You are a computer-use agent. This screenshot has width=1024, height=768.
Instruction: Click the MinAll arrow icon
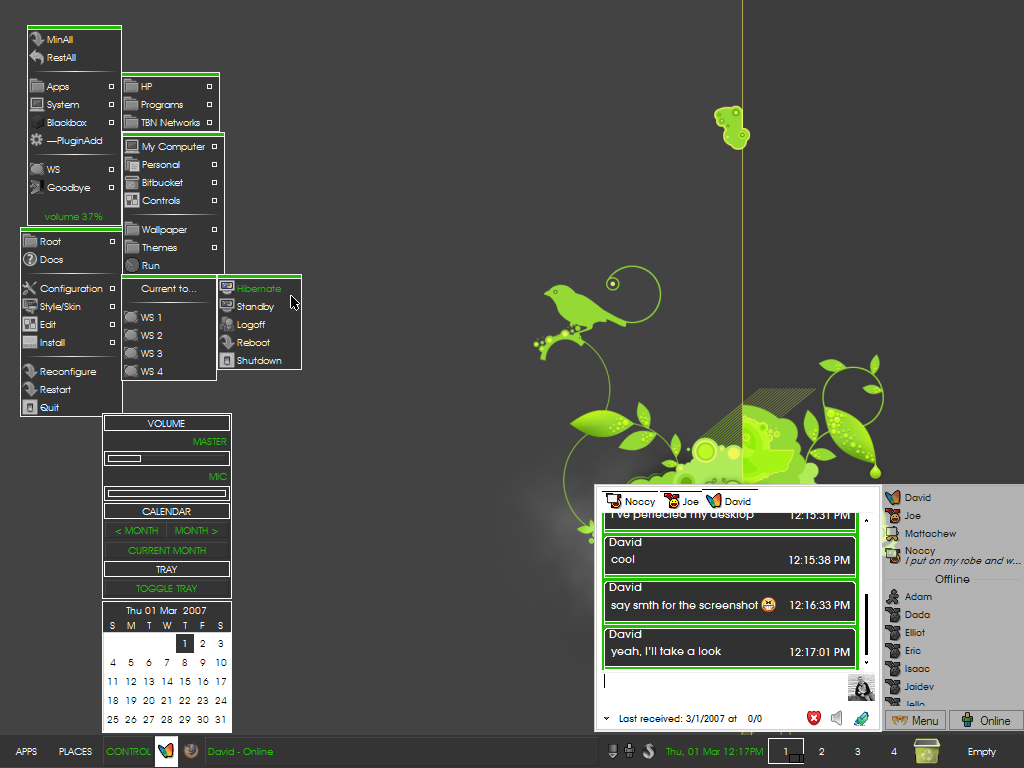click(37, 39)
